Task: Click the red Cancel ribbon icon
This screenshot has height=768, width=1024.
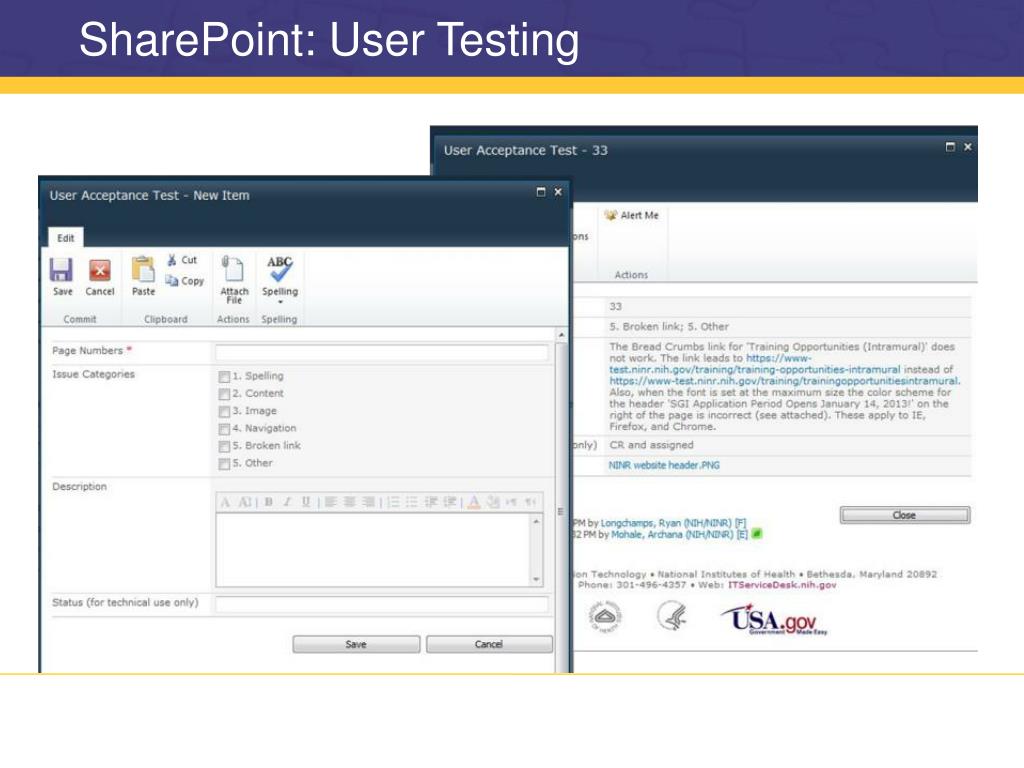Action: [x=100, y=270]
